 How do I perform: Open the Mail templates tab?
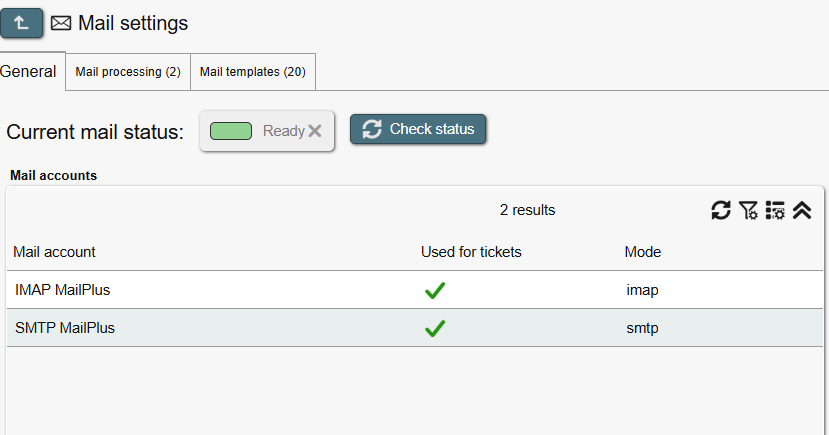click(x=253, y=72)
